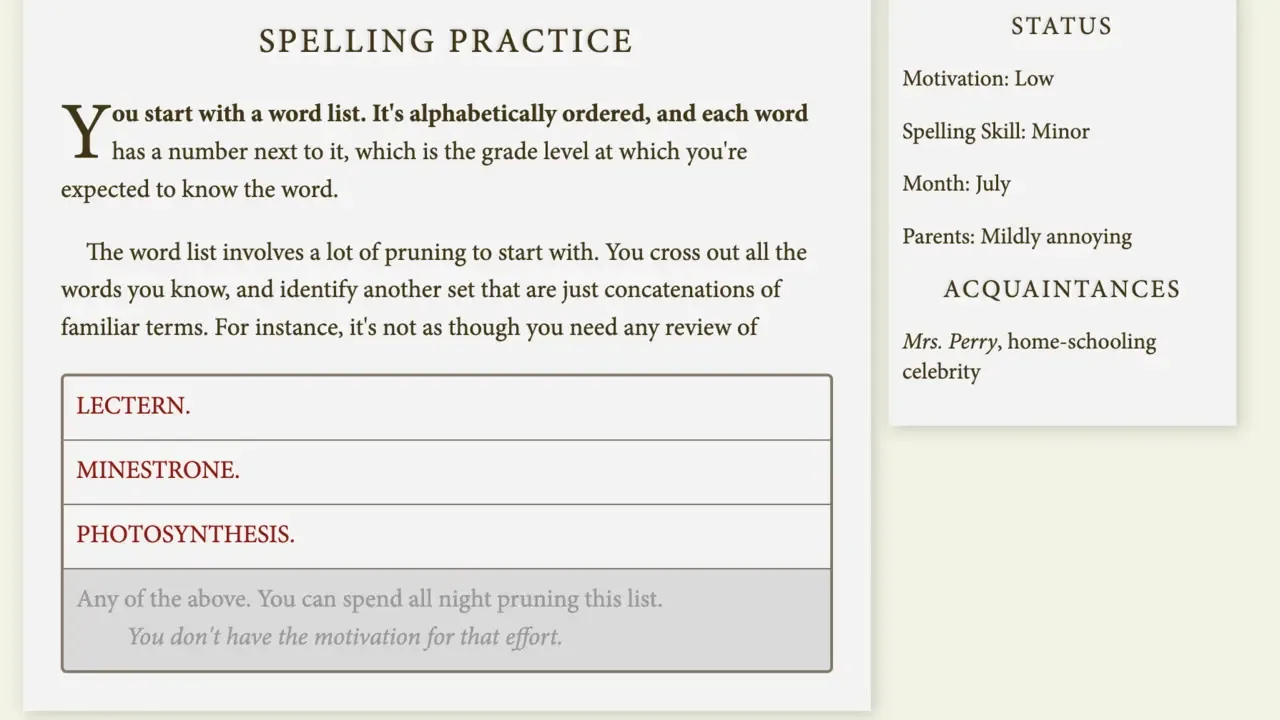Image resolution: width=1280 pixels, height=720 pixels.
Task: Click the text 'expected to know the word.'
Action: click(x=199, y=190)
